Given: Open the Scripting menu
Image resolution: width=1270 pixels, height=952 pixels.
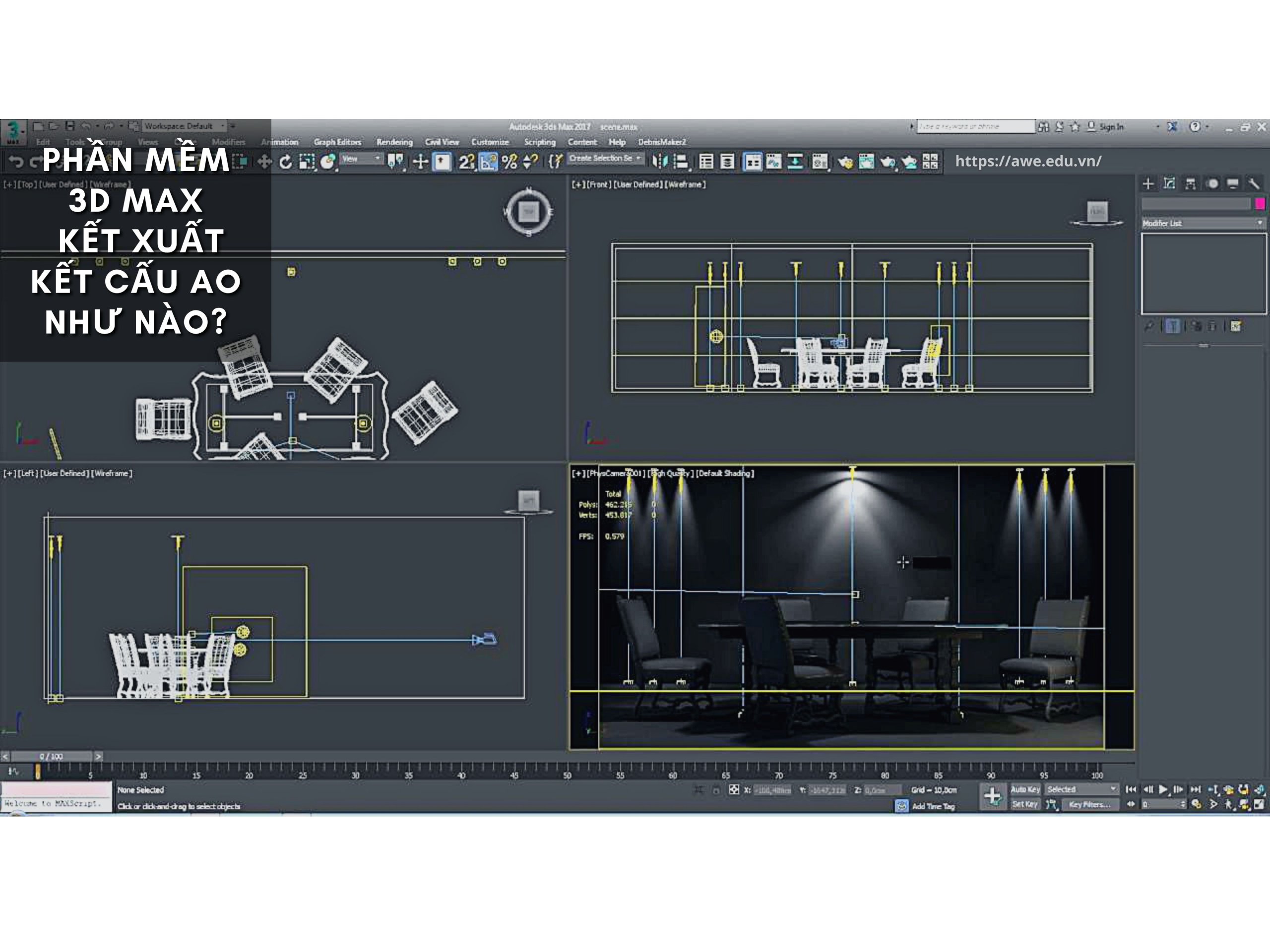Looking at the screenshot, I should coord(540,142).
